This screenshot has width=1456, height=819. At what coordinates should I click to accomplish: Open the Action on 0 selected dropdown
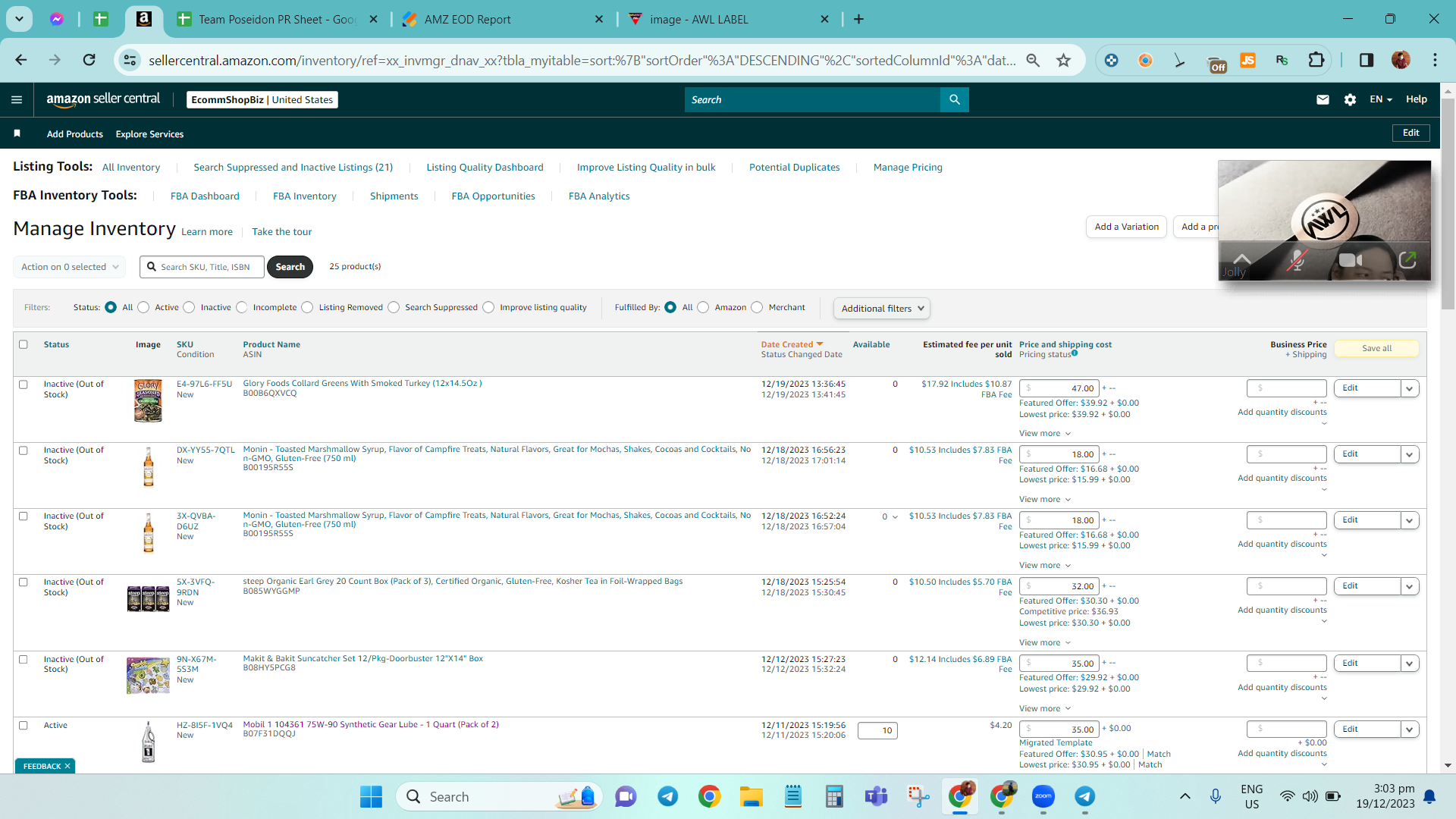(70, 267)
